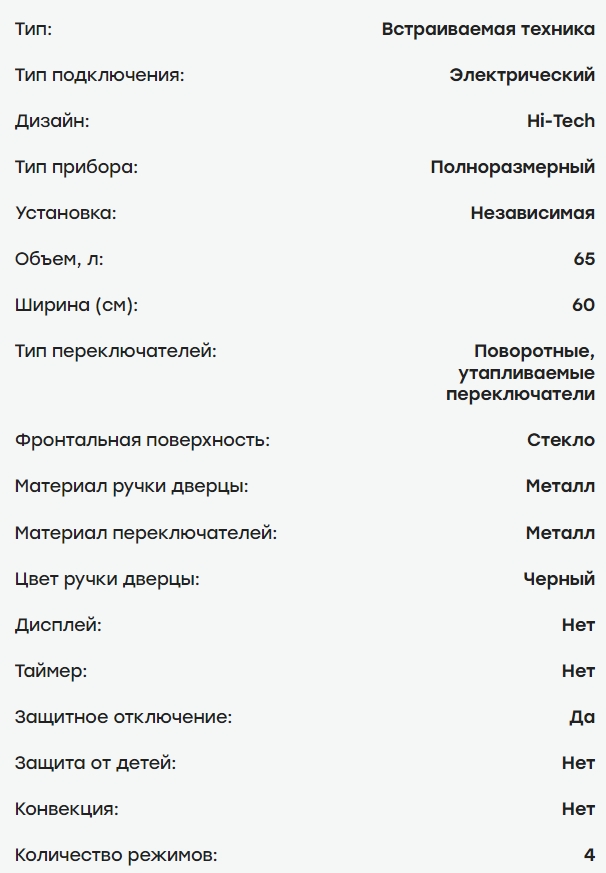Click the 'Тип переключателей:' label

(x=115, y=351)
